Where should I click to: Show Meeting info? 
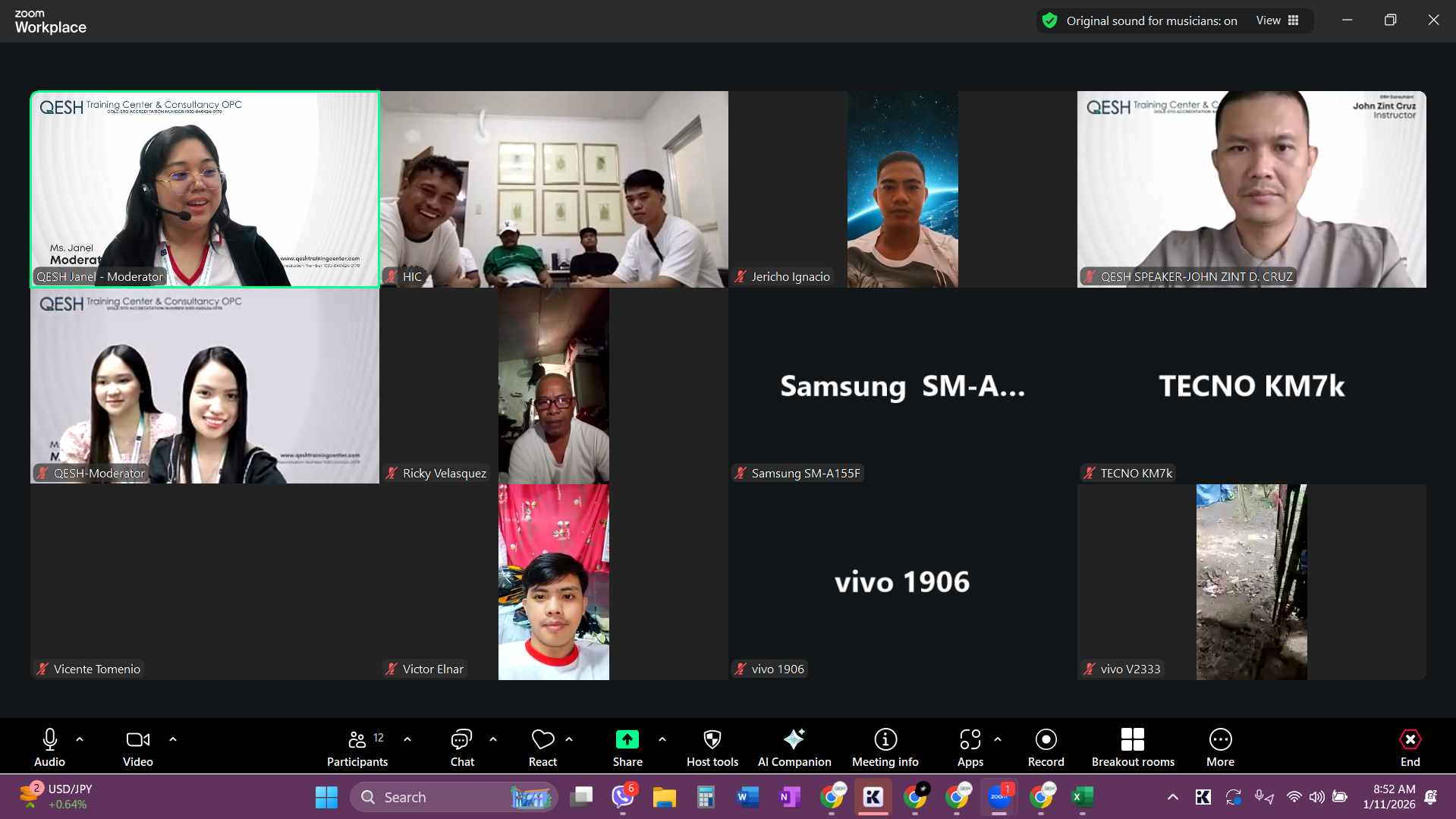(885, 747)
